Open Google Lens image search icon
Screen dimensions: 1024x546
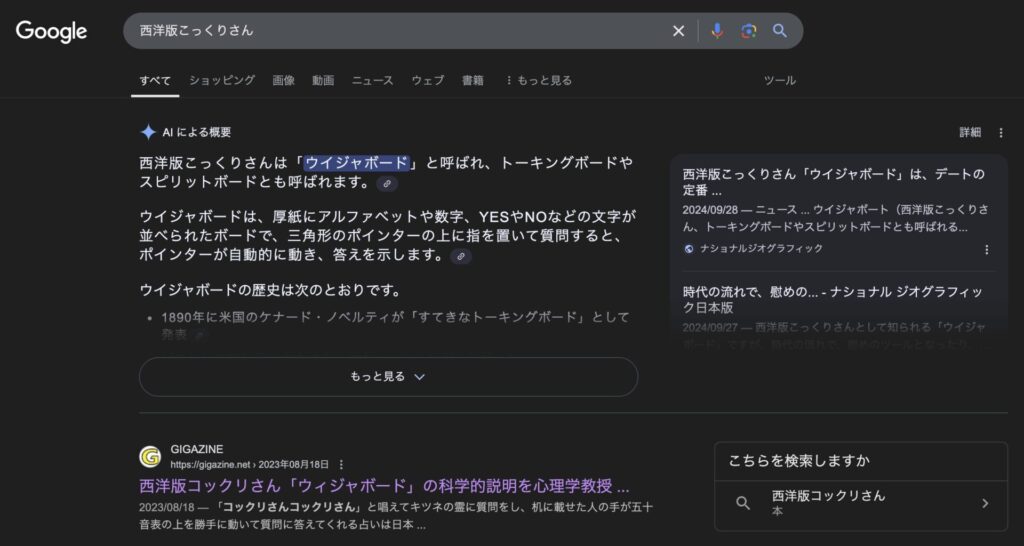point(748,31)
